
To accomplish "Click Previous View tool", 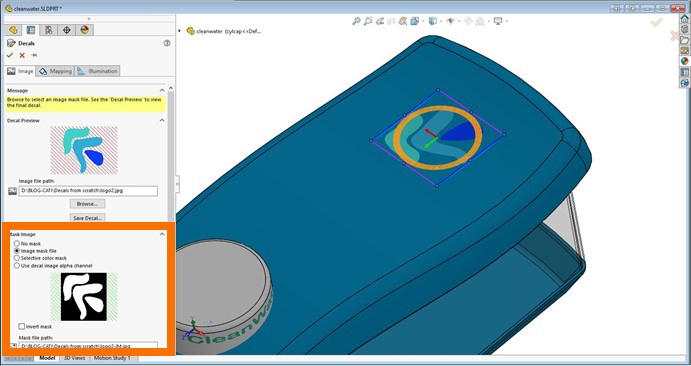I will click(380, 21).
